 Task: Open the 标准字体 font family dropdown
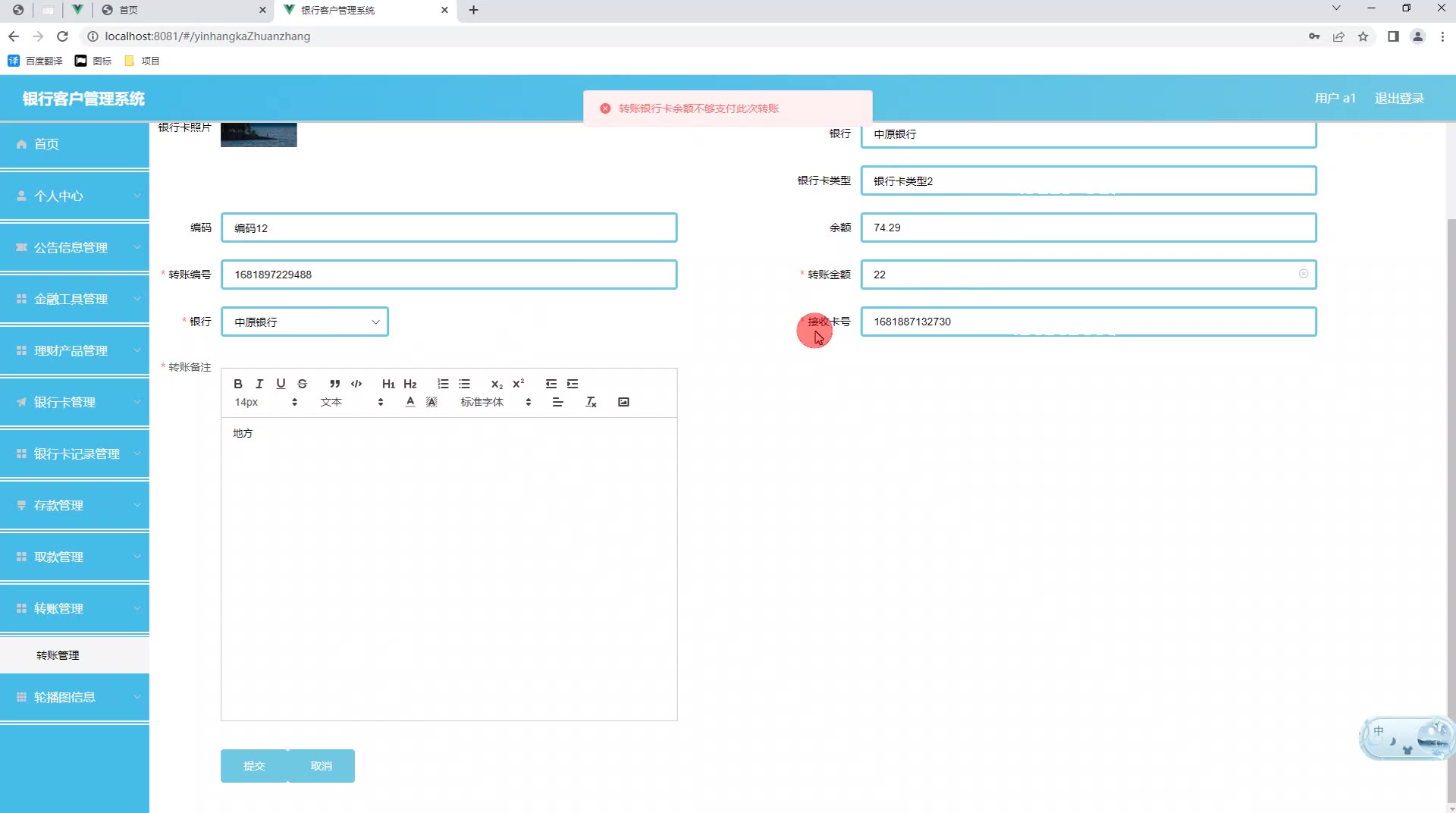pyautogui.click(x=496, y=402)
